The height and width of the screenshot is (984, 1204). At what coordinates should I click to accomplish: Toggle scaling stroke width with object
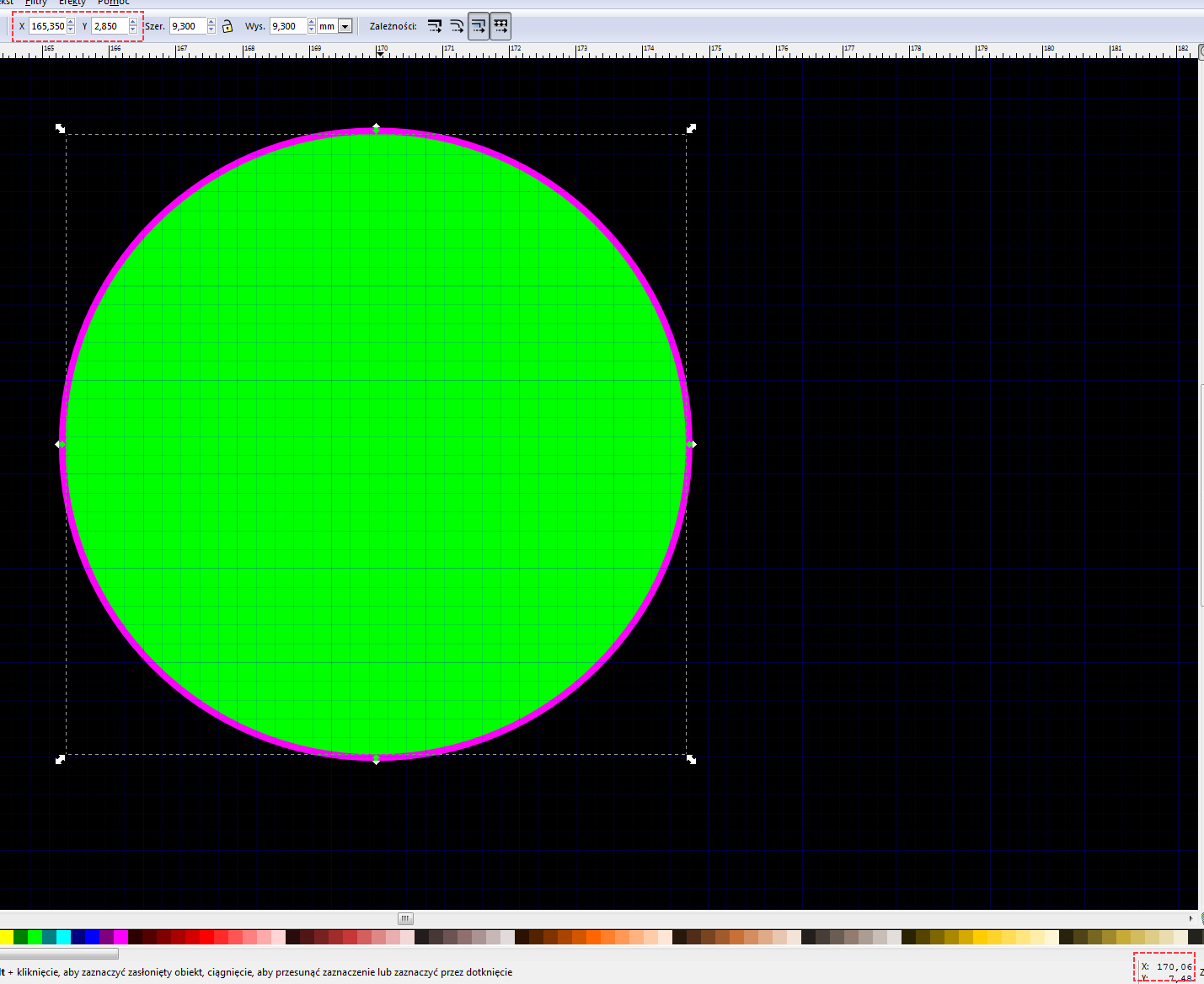click(435, 26)
